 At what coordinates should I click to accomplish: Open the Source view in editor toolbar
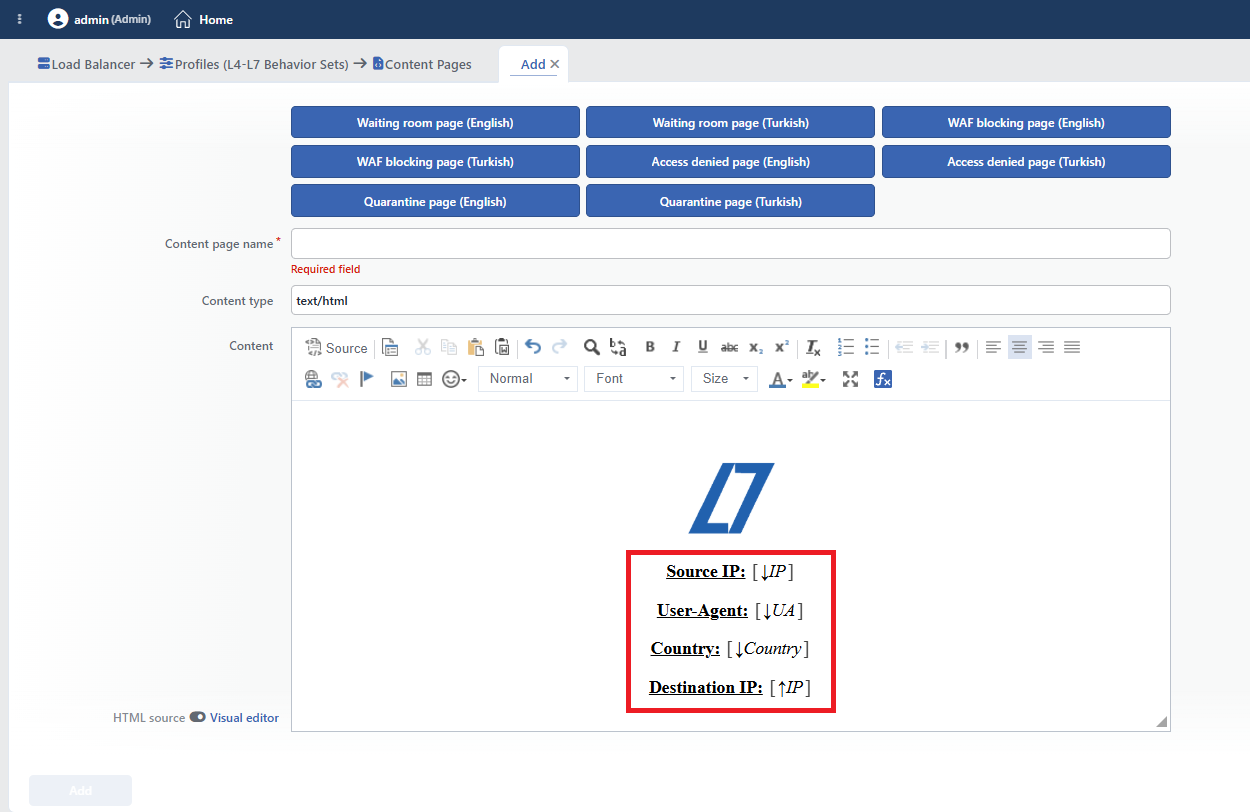[x=337, y=348]
